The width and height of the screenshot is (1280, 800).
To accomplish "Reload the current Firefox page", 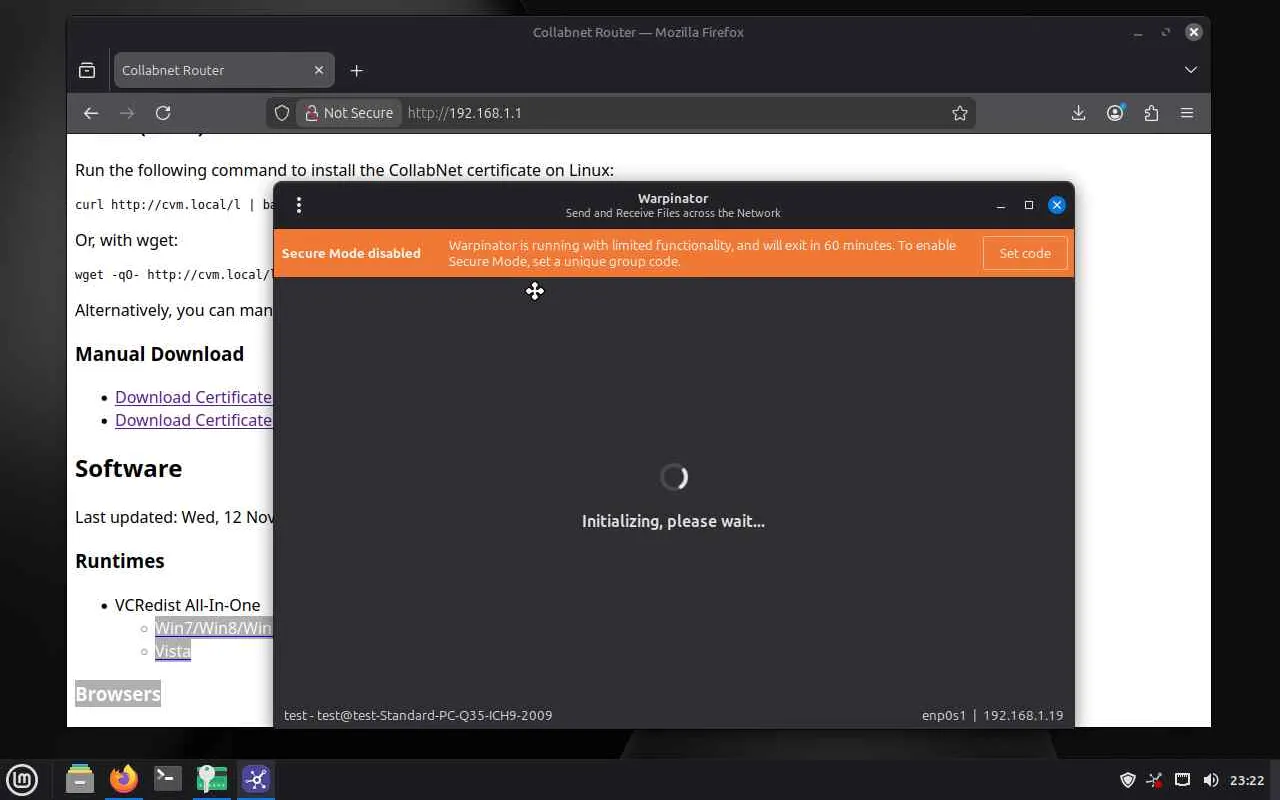I will pyautogui.click(x=163, y=113).
